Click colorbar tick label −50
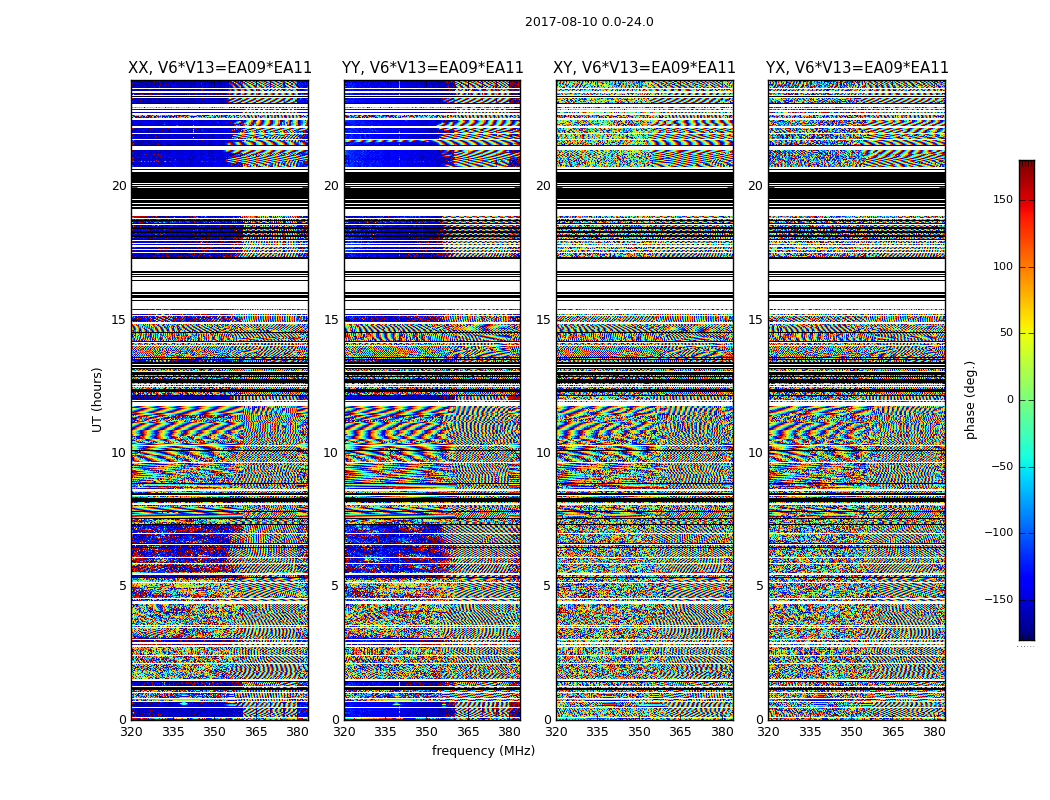Image resolution: width=1050 pixels, height=800 pixels. (x=1002, y=466)
